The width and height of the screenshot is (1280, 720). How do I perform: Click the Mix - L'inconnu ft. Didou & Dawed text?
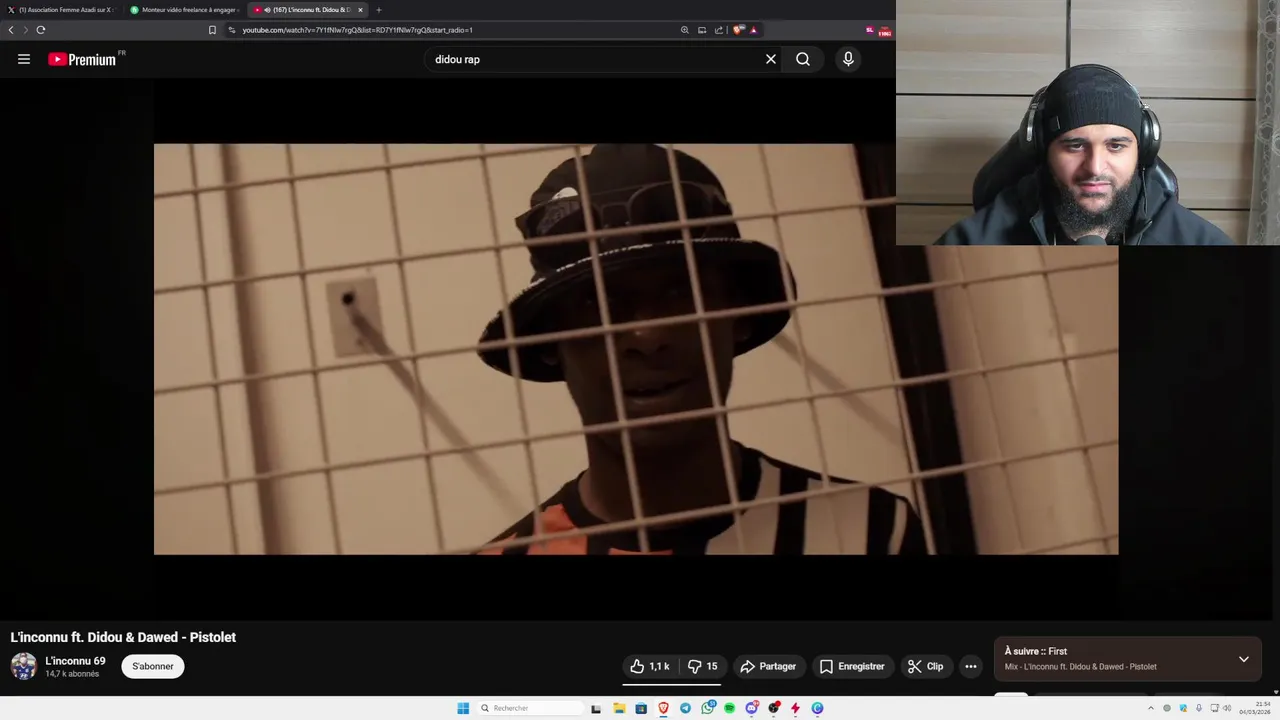[x=1081, y=667]
